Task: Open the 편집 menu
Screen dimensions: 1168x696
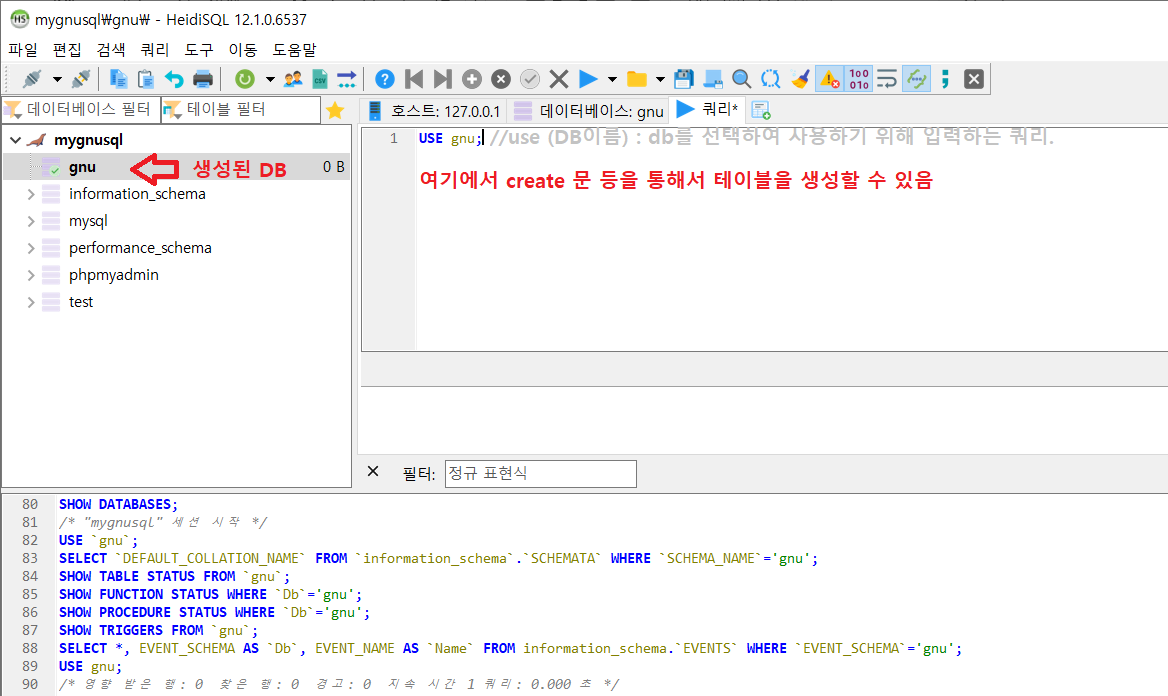Action: (x=67, y=50)
